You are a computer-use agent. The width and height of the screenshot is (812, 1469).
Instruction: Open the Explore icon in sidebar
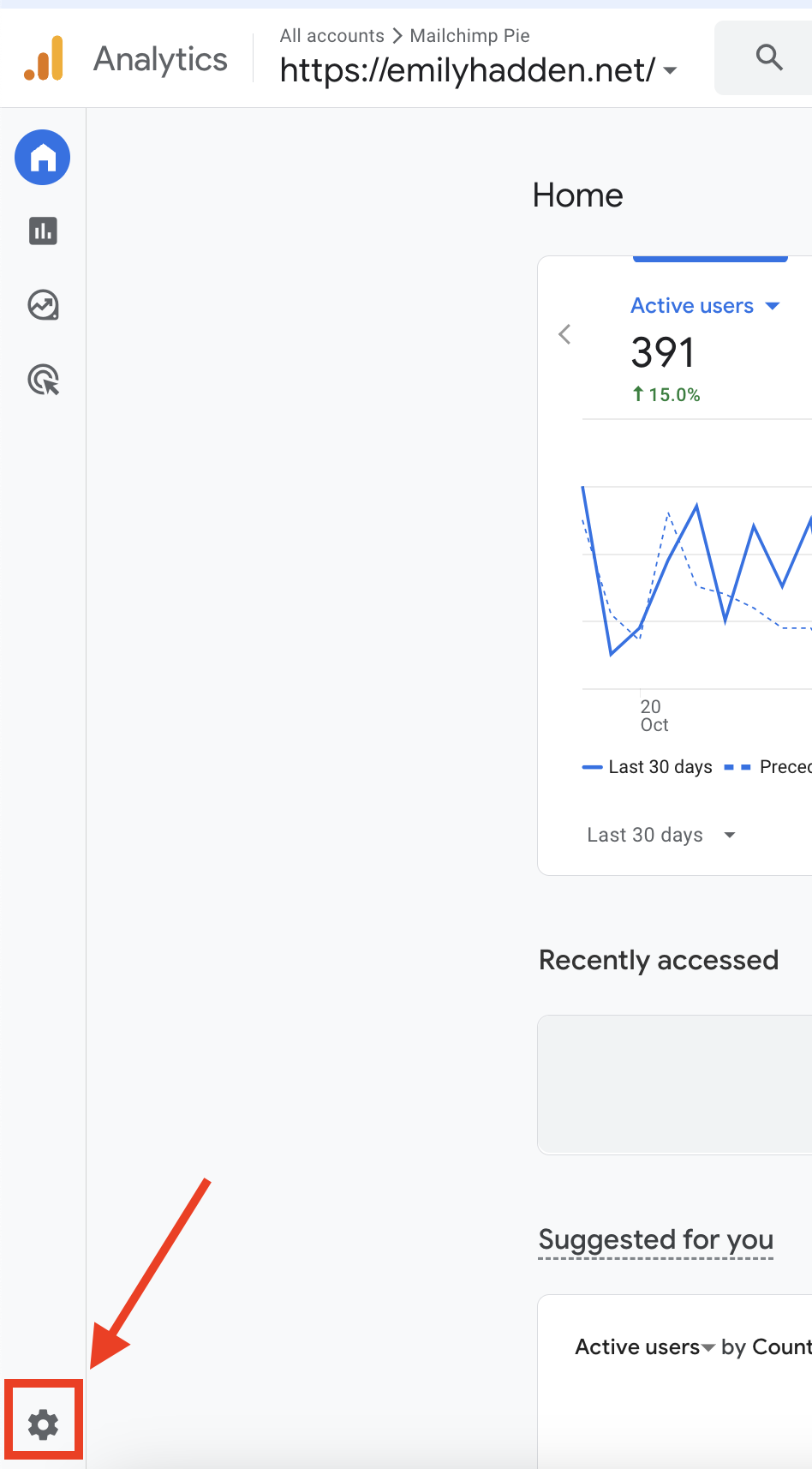coord(43,305)
